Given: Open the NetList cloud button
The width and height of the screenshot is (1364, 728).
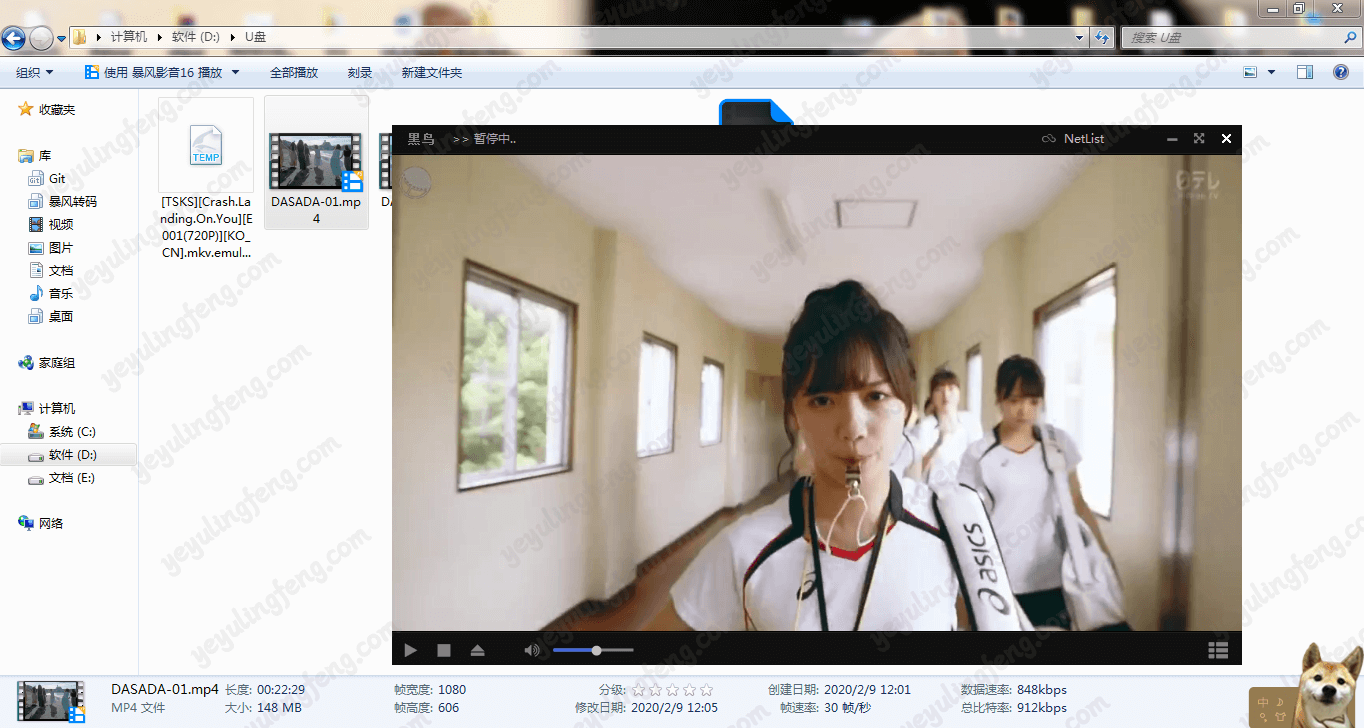Looking at the screenshot, I should pos(1073,139).
